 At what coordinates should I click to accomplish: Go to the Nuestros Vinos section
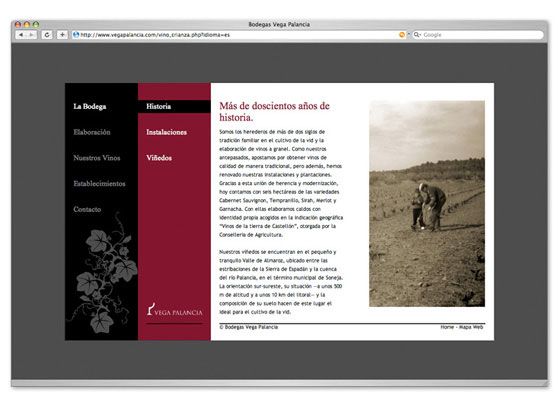[x=97, y=158]
